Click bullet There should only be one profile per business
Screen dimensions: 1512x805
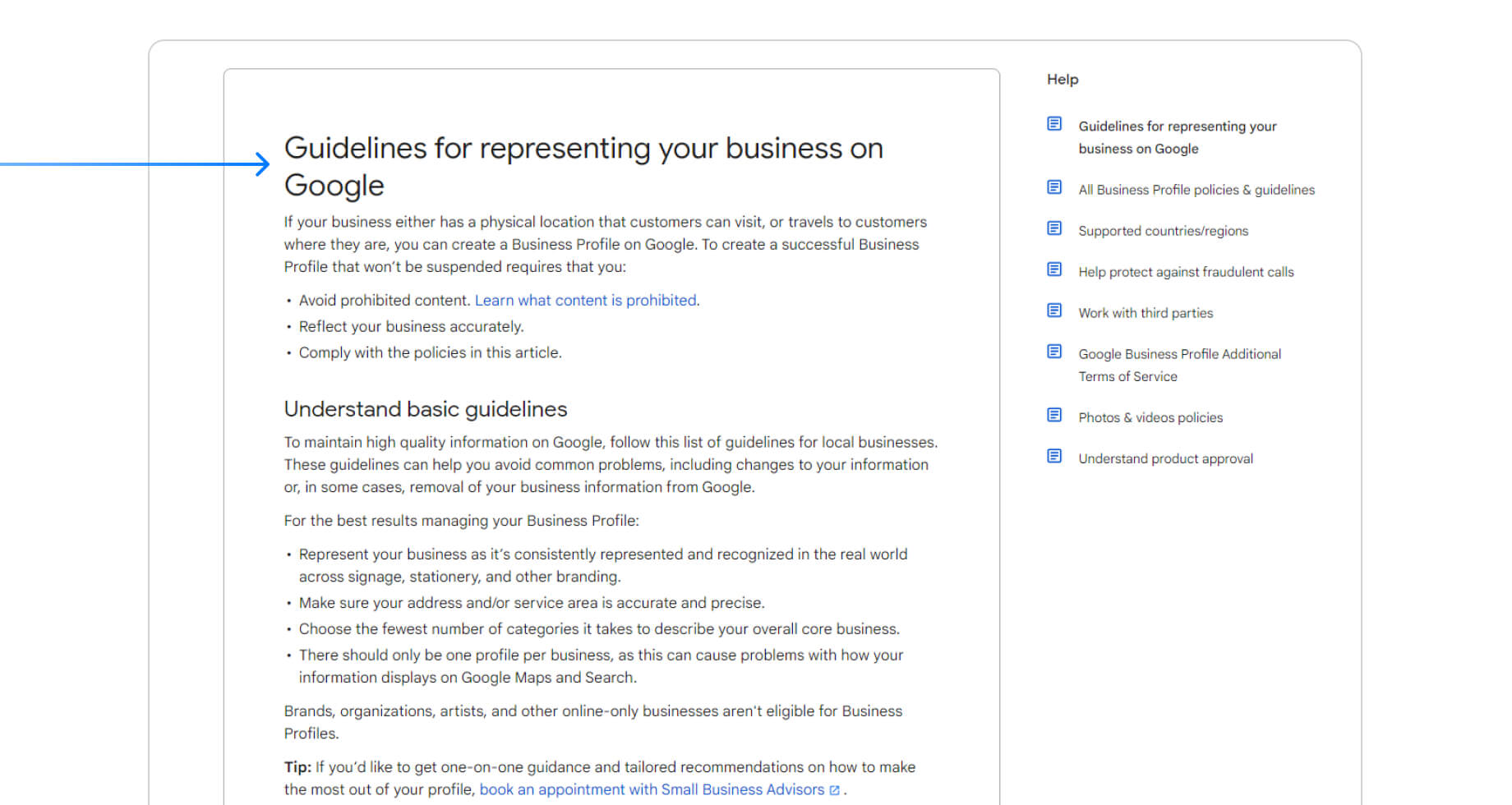(x=601, y=666)
